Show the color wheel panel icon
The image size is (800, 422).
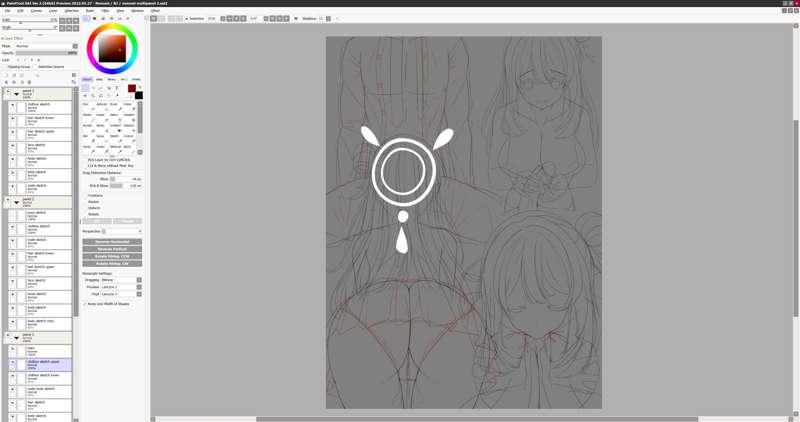click(86, 18)
